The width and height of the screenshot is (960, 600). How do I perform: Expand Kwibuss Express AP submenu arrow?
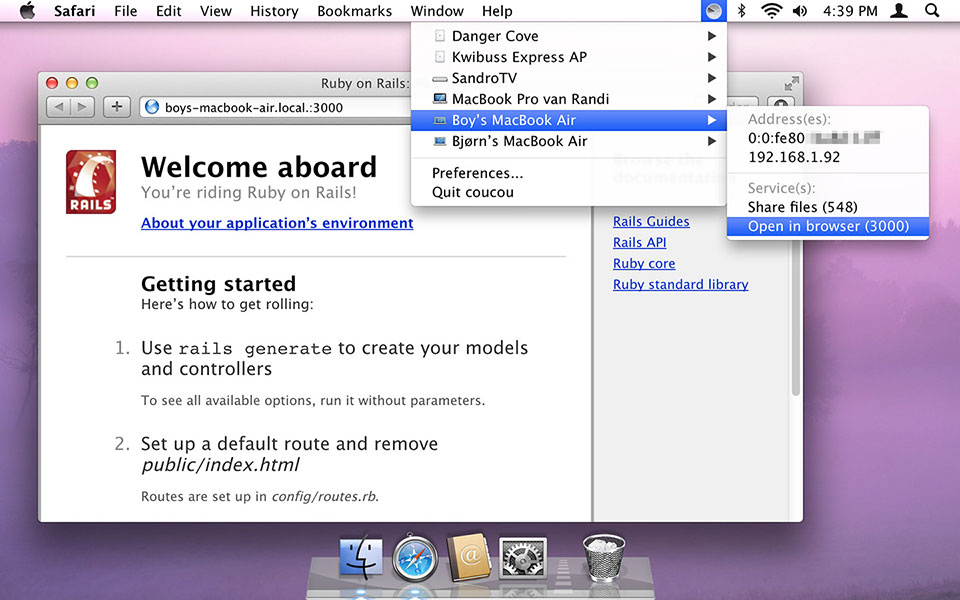[711, 57]
